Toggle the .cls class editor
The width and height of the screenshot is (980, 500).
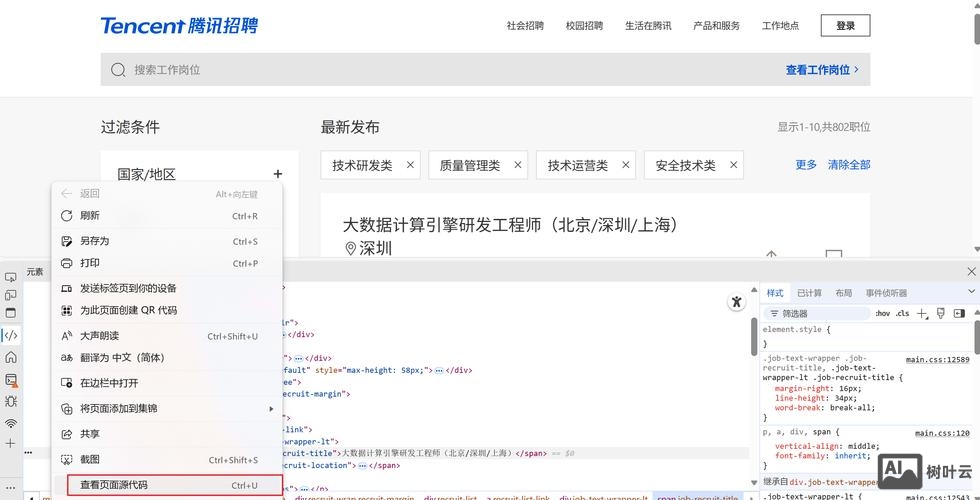[902, 313]
